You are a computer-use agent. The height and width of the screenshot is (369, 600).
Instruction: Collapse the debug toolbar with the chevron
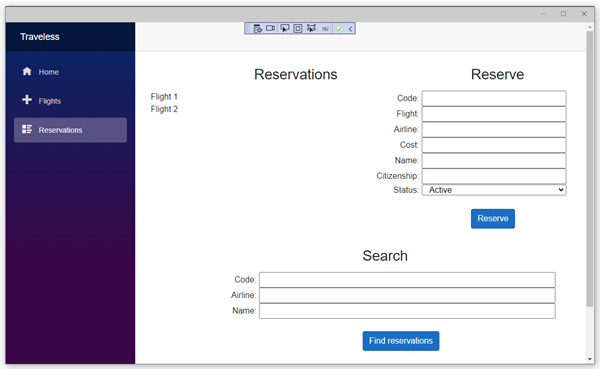(x=350, y=29)
